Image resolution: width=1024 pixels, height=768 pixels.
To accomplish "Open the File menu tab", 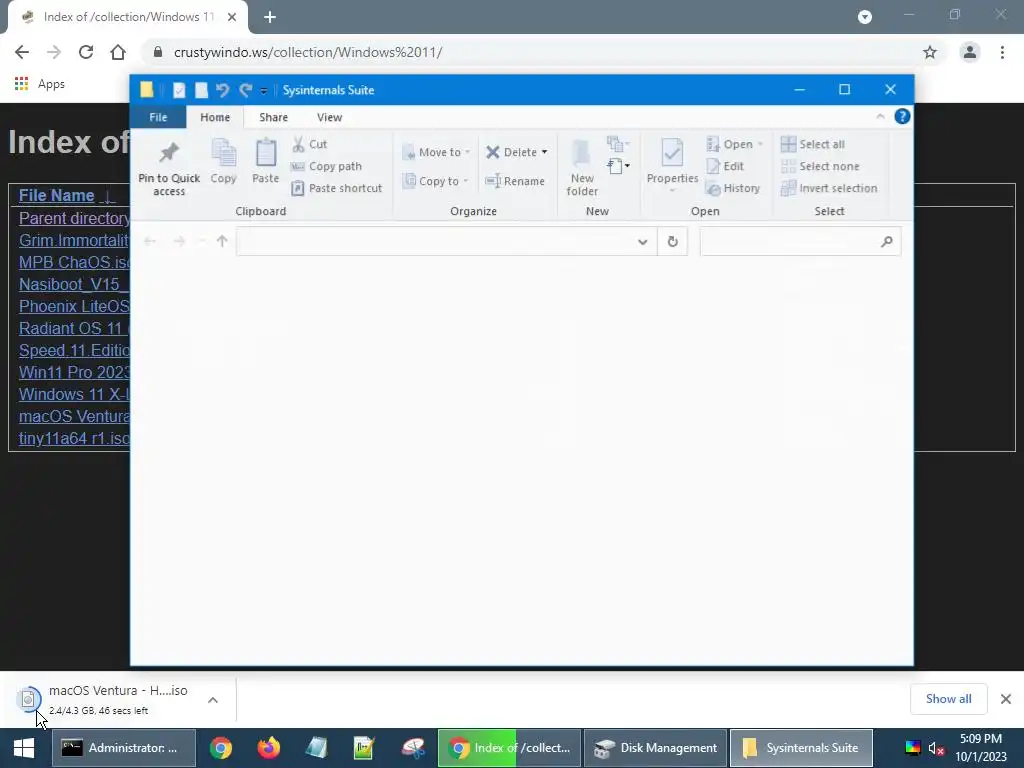I will click(158, 118).
